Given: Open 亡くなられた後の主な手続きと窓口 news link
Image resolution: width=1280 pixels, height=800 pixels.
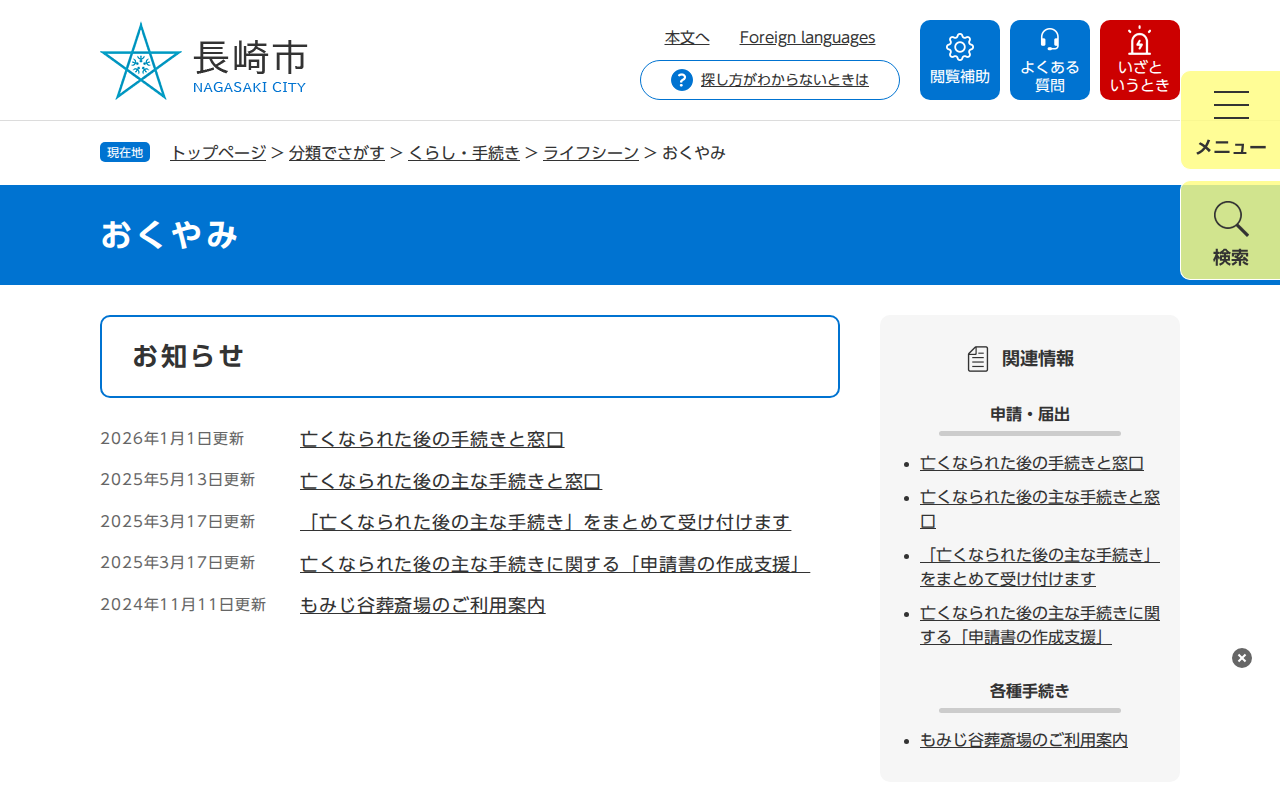Looking at the screenshot, I should [451, 481].
